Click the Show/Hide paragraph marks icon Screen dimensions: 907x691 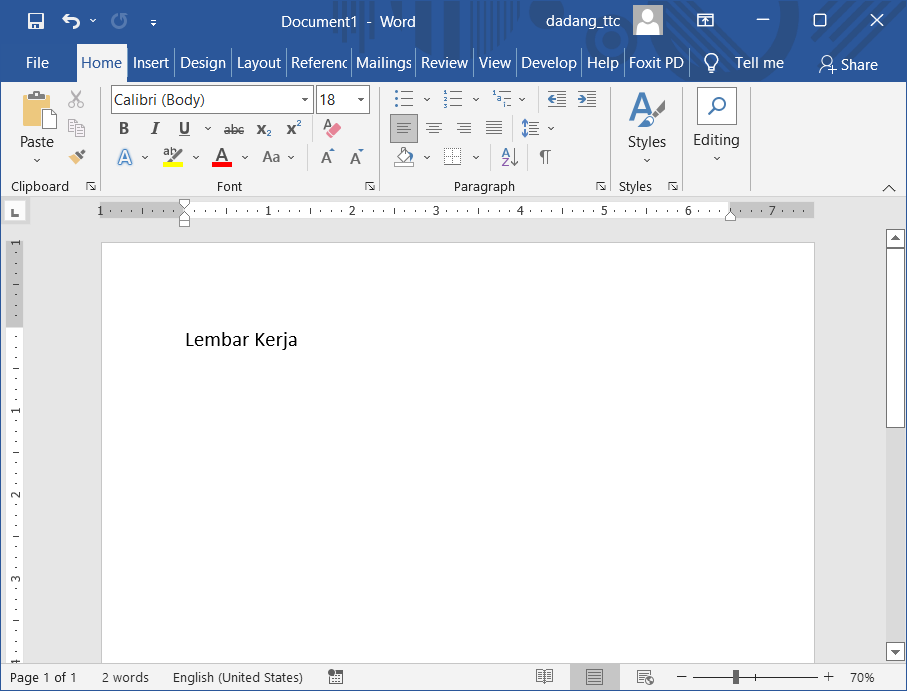pos(545,157)
